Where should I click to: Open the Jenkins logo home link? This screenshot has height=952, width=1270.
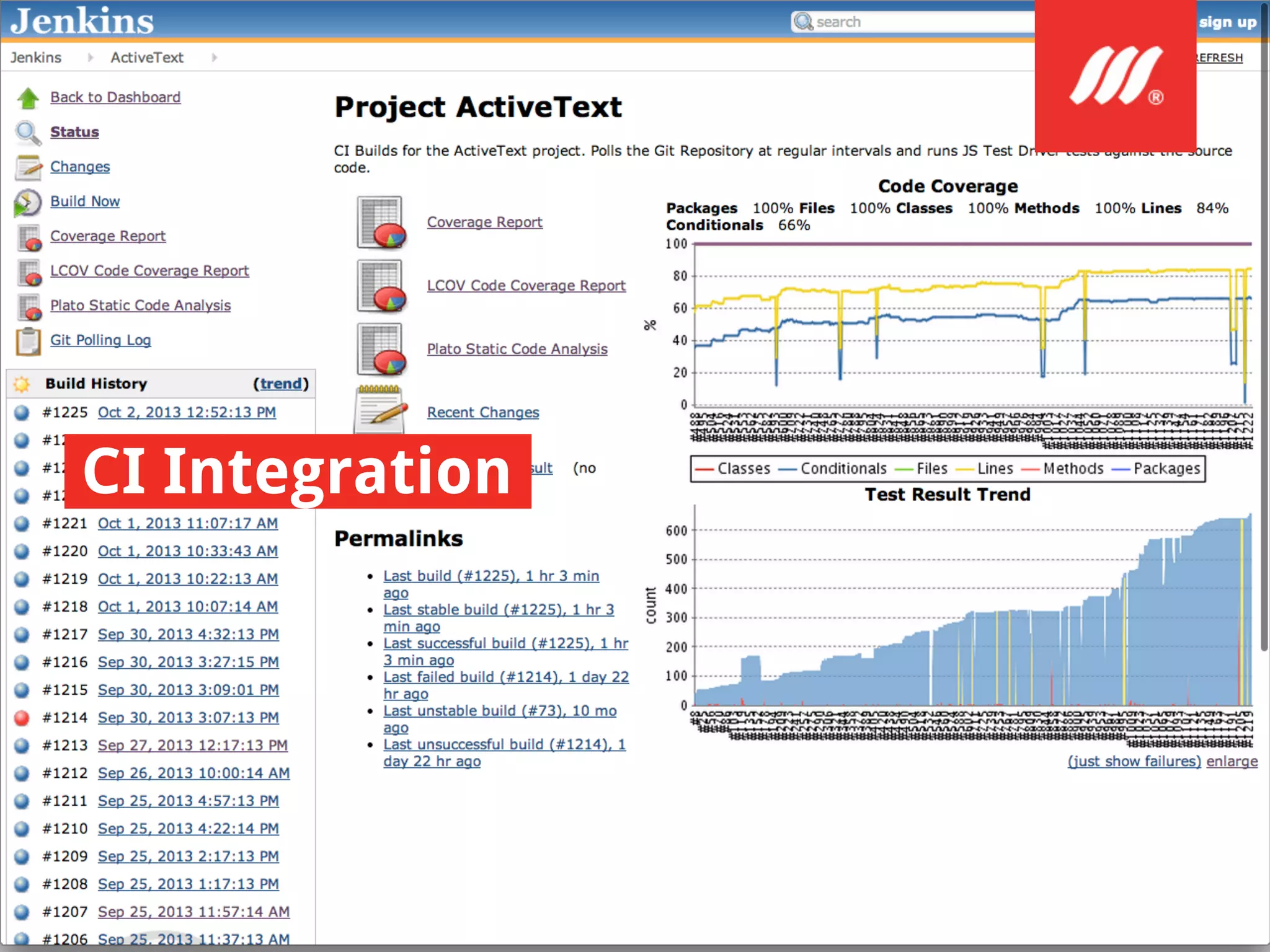click(82, 20)
